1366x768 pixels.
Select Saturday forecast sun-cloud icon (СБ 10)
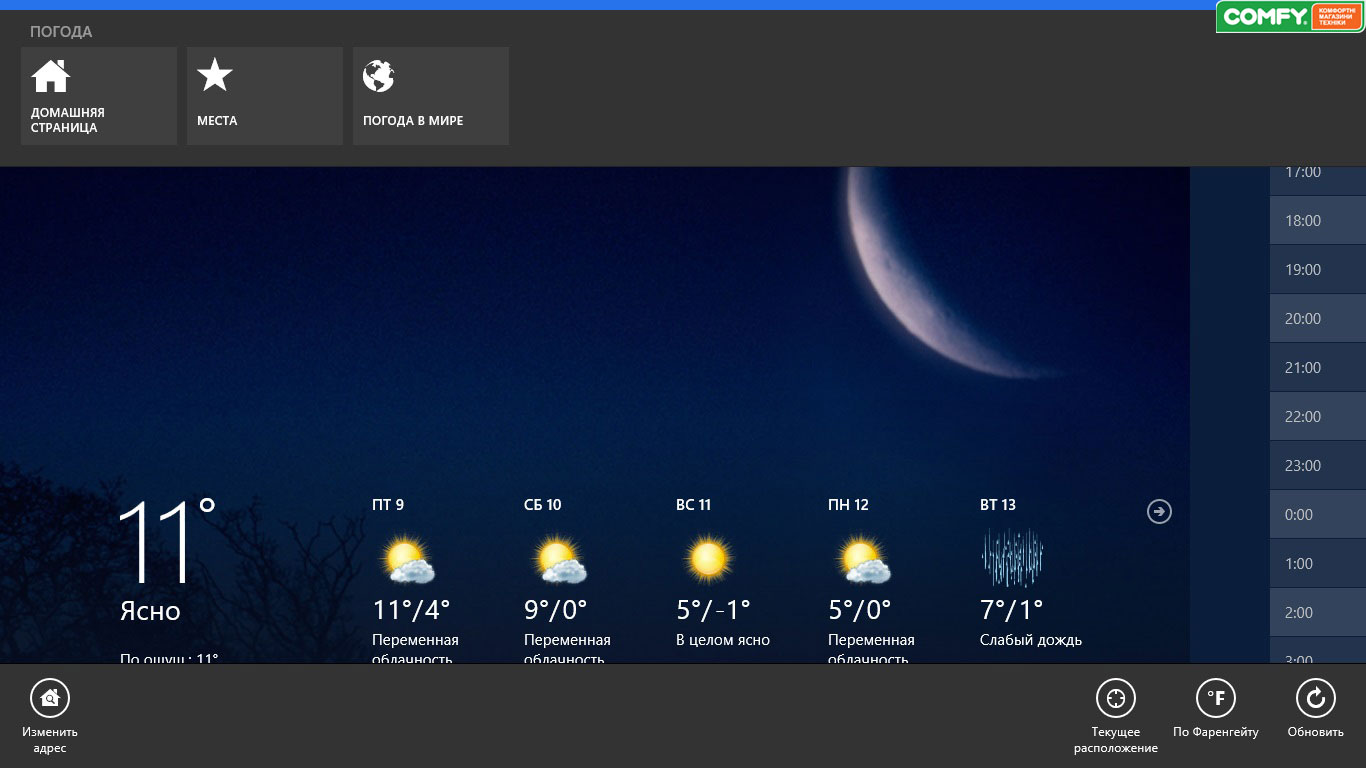[560, 560]
